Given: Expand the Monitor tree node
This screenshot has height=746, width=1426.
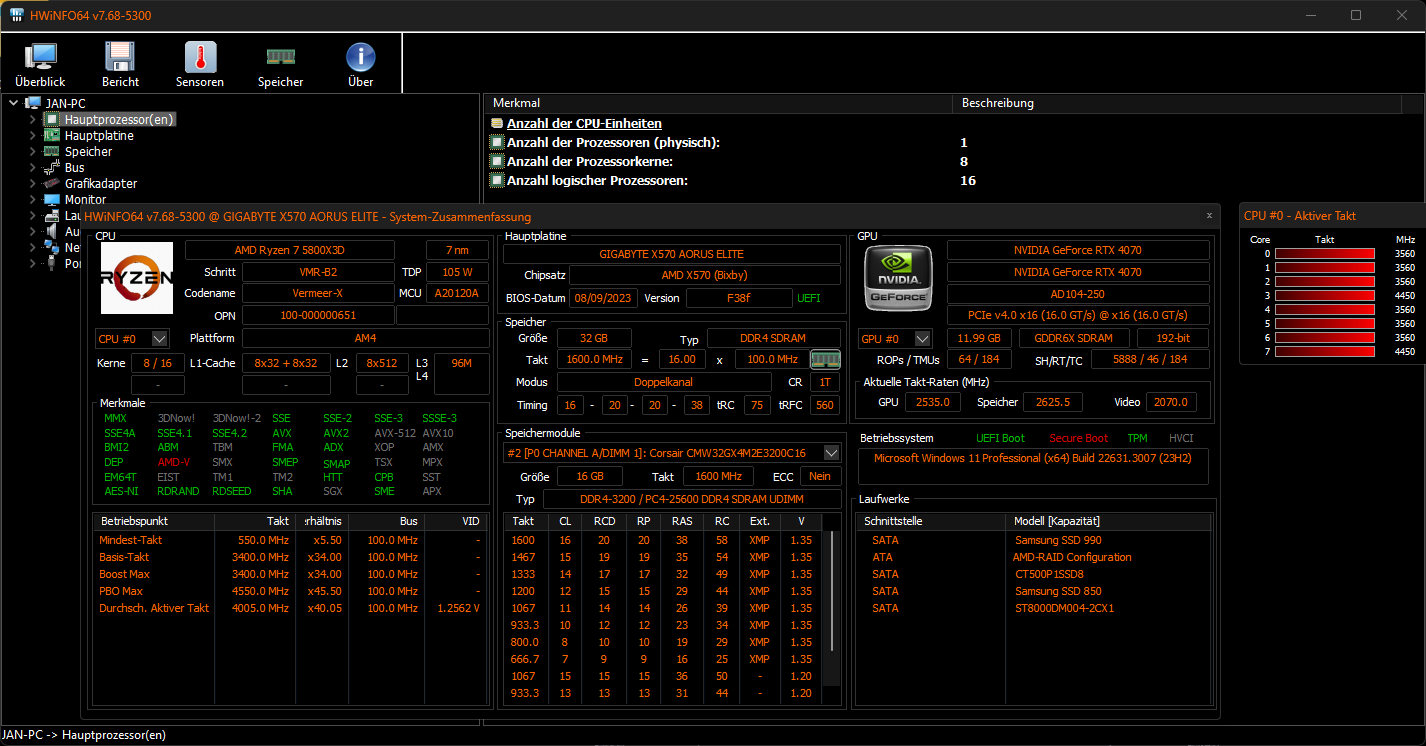Looking at the screenshot, I should (32, 199).
